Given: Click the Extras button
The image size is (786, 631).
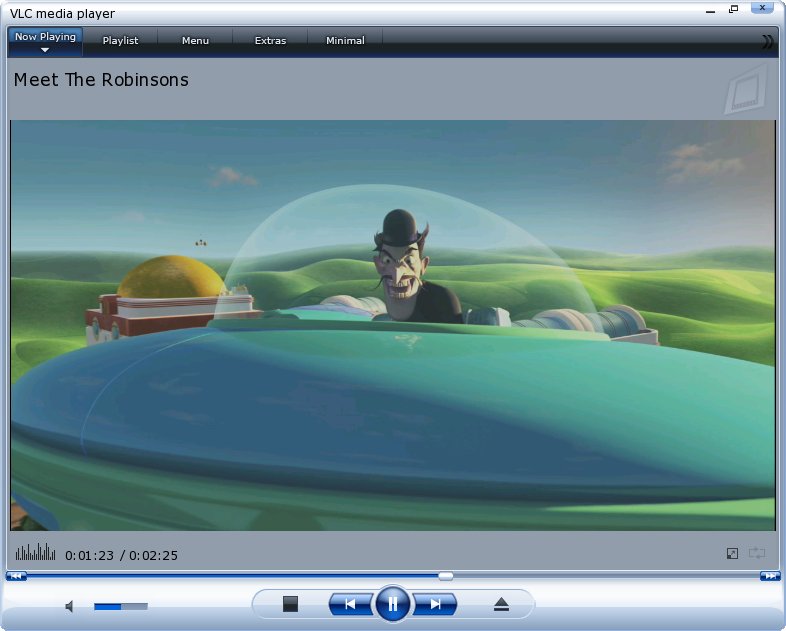Looking at the screenshot, I should point(270,41).
